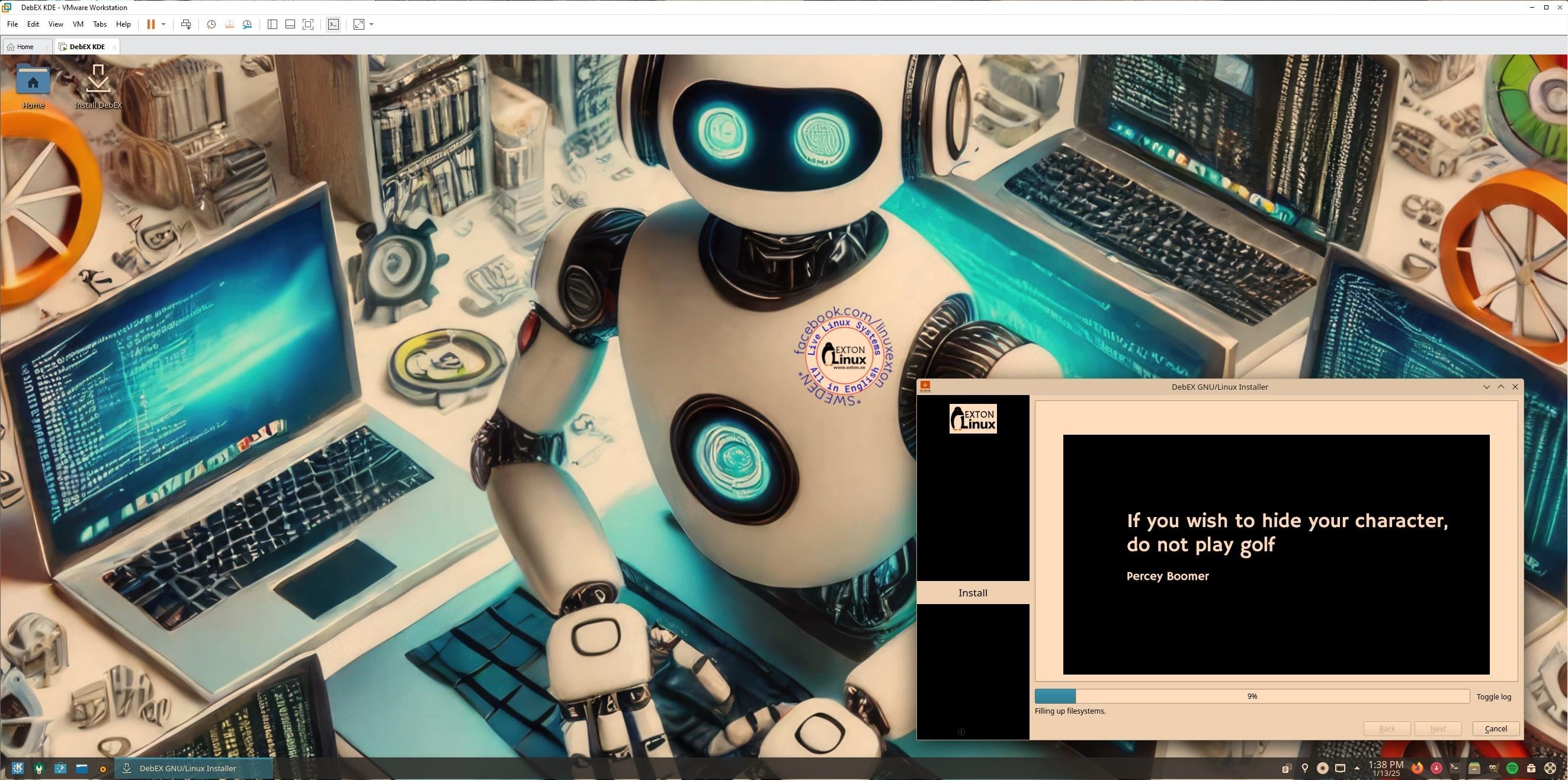The width and height of the screenshot is (1568, 780).
Task: Click the up-chevron in the installer title bar
Action: tap(1500, 386)
